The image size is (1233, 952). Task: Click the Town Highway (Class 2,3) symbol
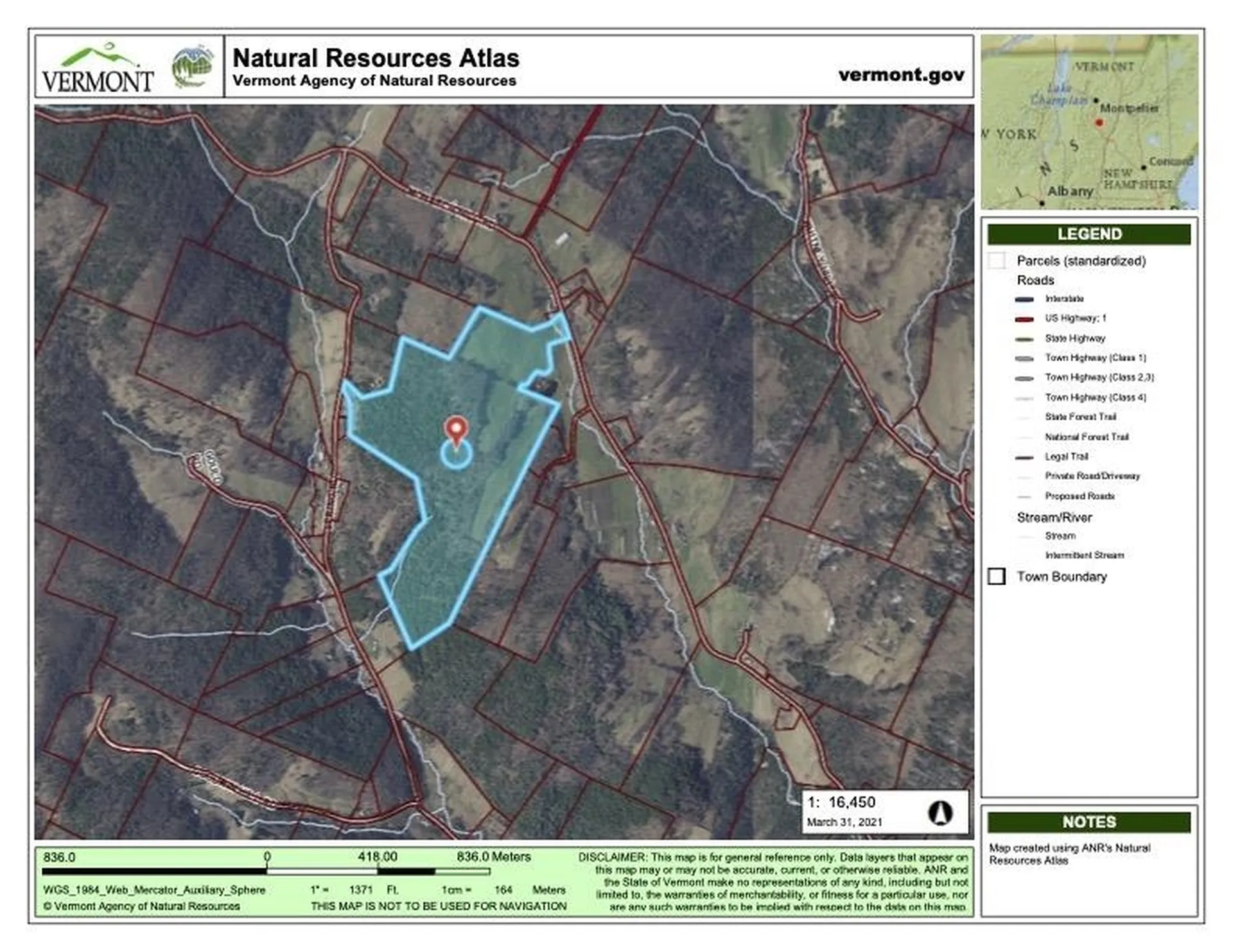pyautogui.click(x=1024, y=379)
